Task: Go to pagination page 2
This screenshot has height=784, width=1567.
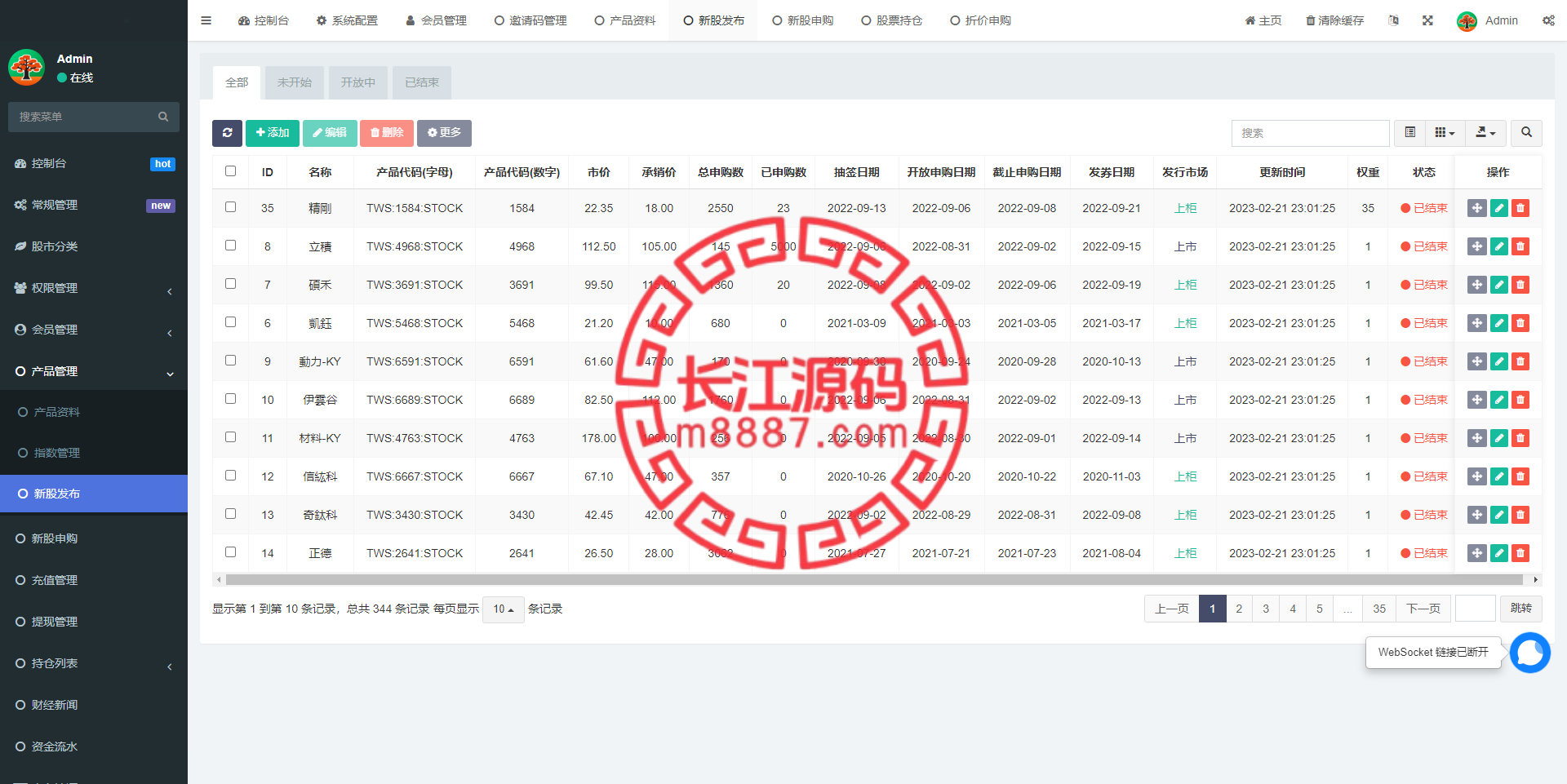Action: [x=1239, y=609]
